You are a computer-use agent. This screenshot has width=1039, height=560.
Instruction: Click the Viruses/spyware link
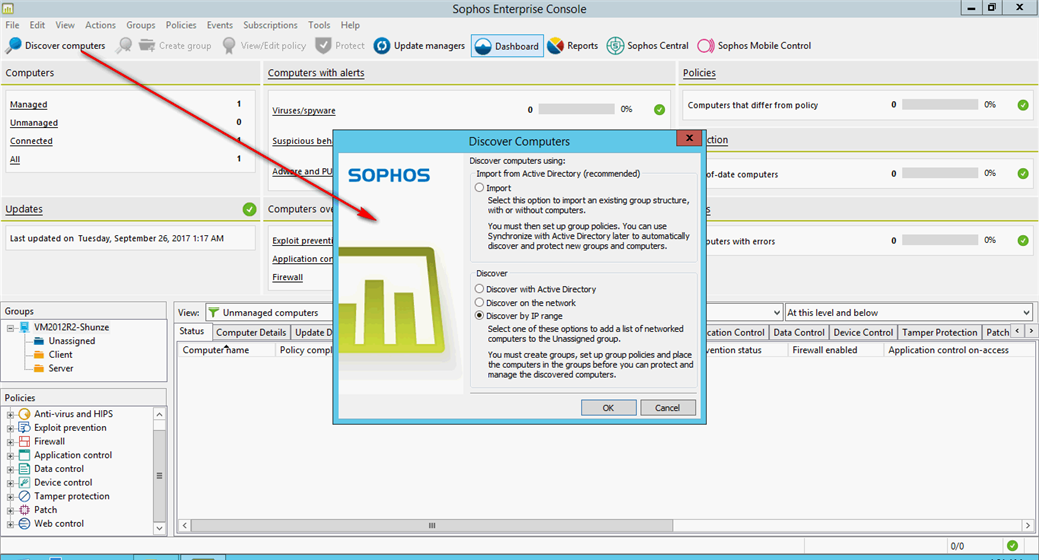coord(303,111)
